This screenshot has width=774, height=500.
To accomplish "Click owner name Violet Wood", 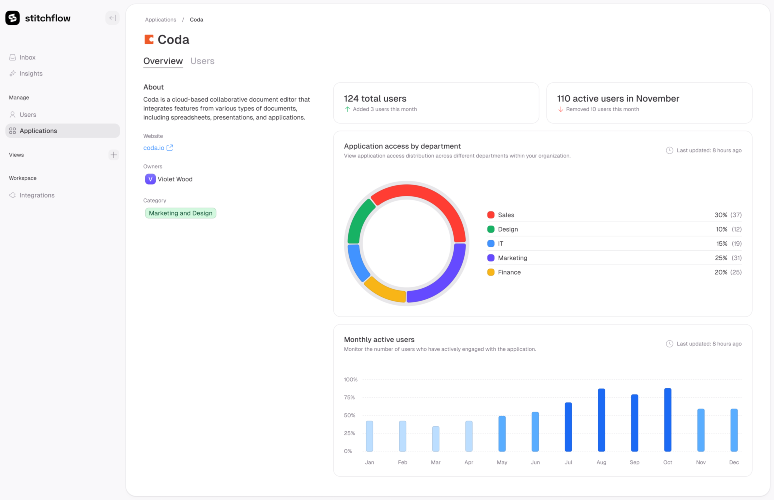I will coord(175,179).
